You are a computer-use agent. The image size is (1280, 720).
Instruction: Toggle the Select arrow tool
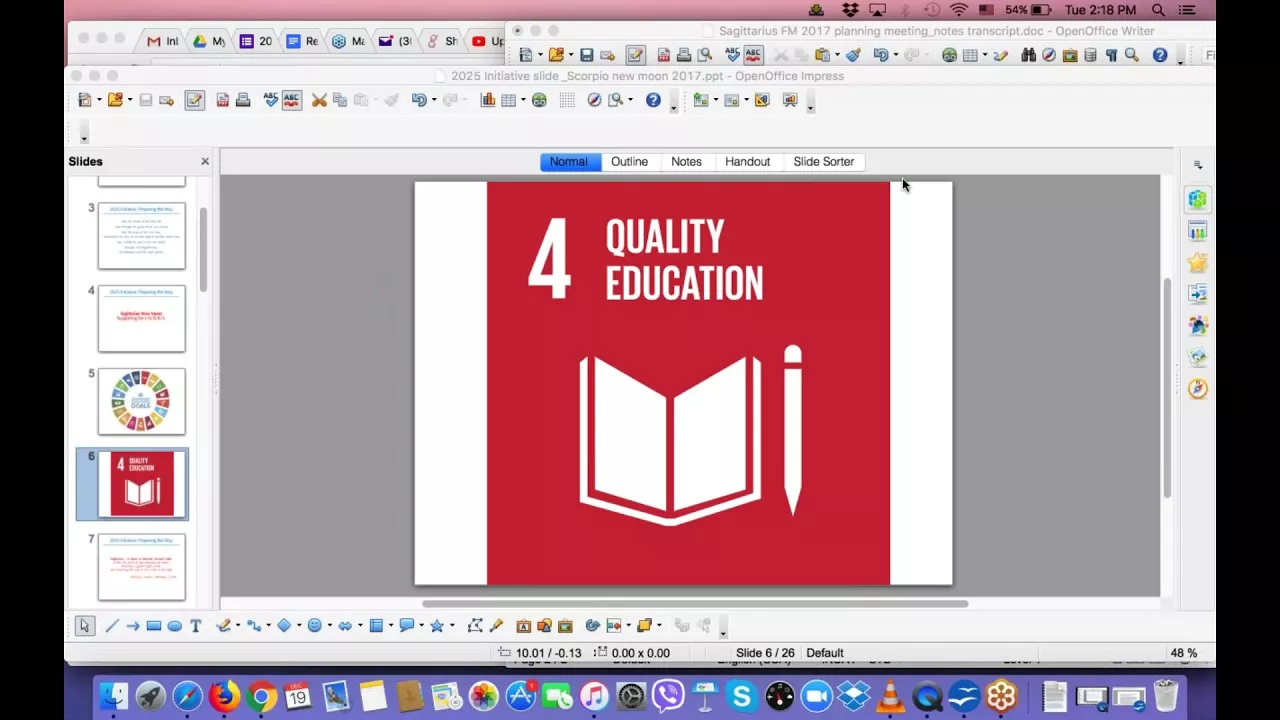pyautogui.click(x=84, y=626)
